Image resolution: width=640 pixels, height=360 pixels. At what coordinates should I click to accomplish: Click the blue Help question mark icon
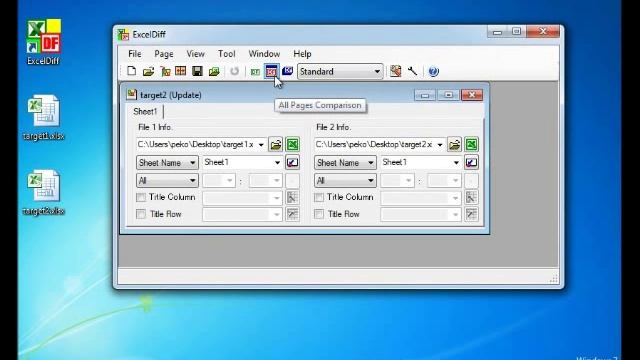click(433, 71)
